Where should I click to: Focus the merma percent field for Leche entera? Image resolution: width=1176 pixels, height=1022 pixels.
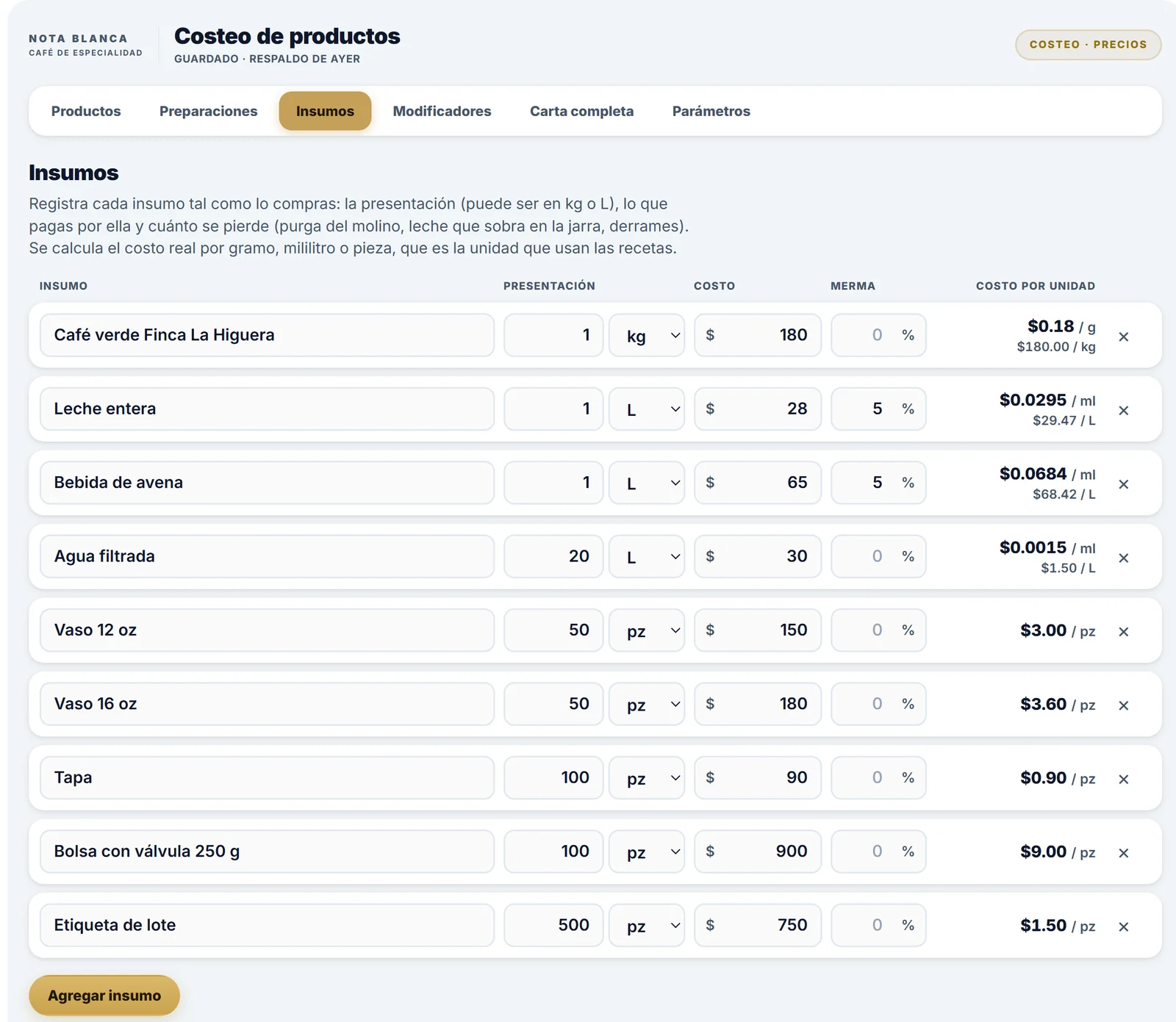(x=878, y=409)
